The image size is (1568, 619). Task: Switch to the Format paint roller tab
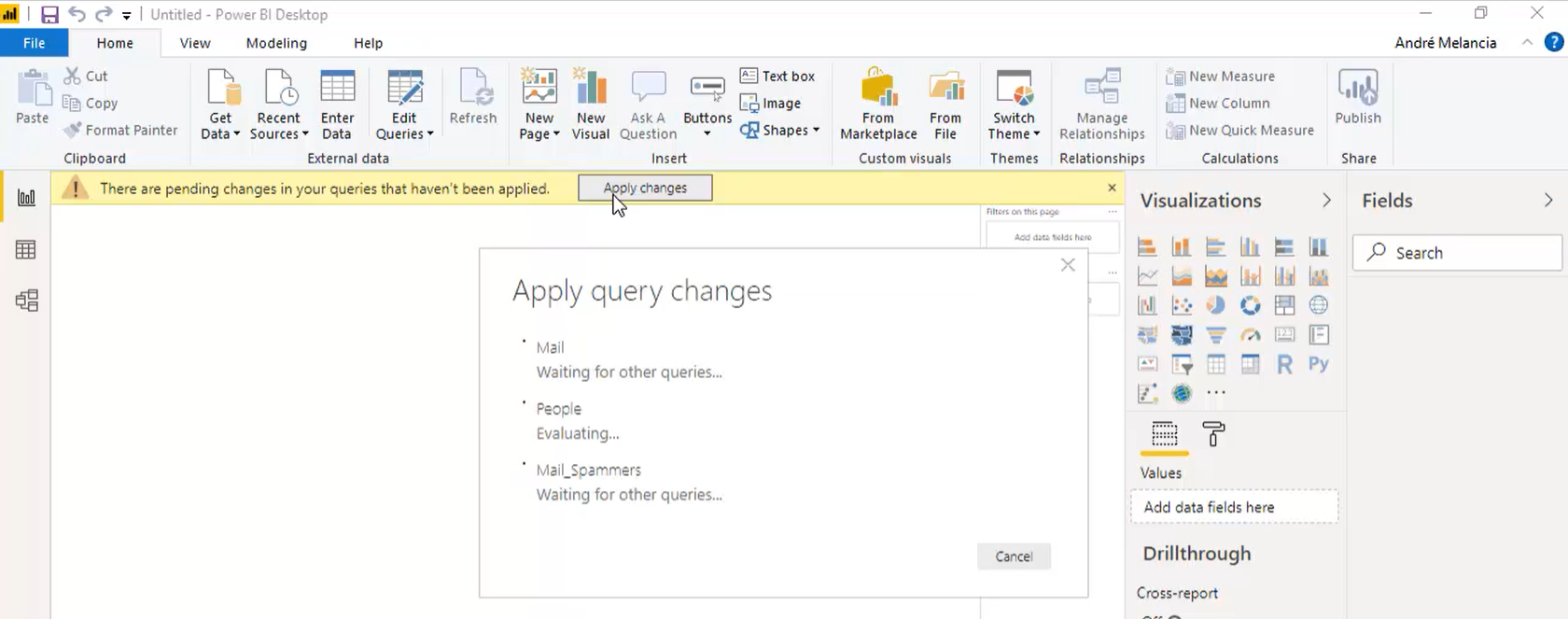(1213, 435)
